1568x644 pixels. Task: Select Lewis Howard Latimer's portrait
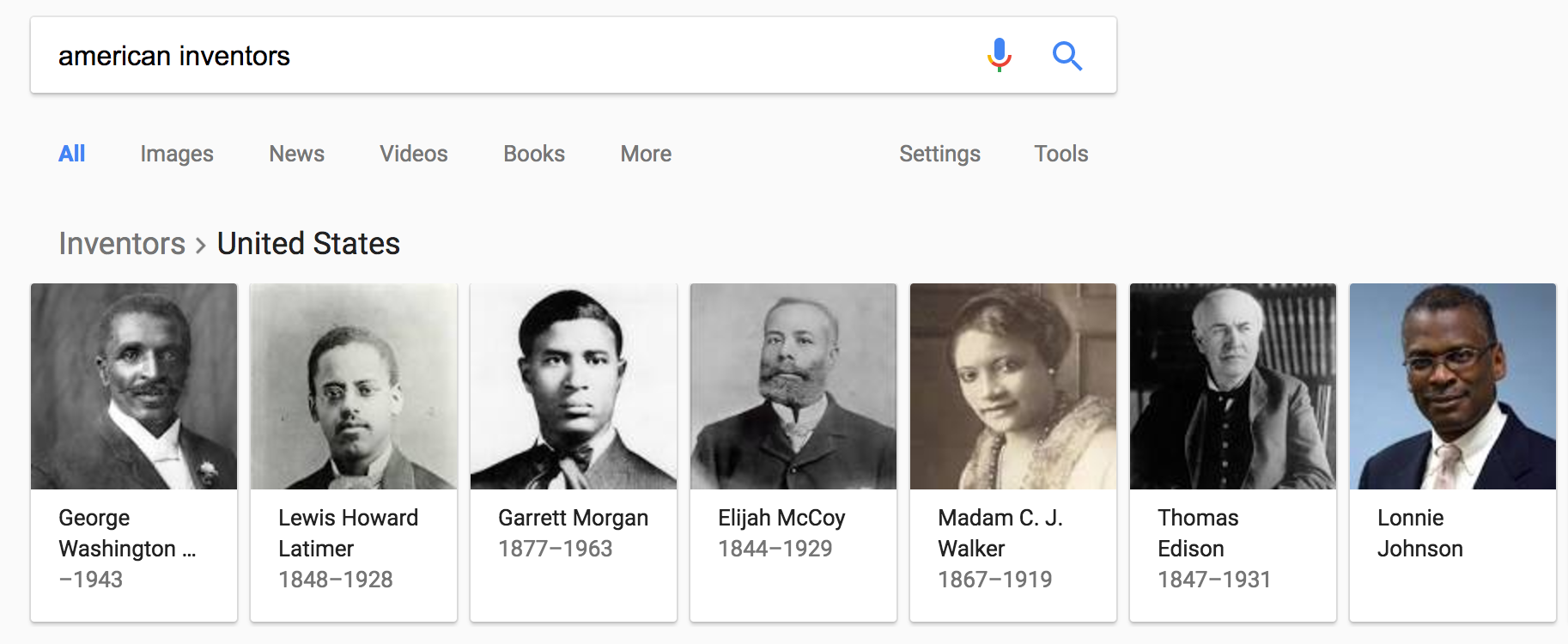354,386
